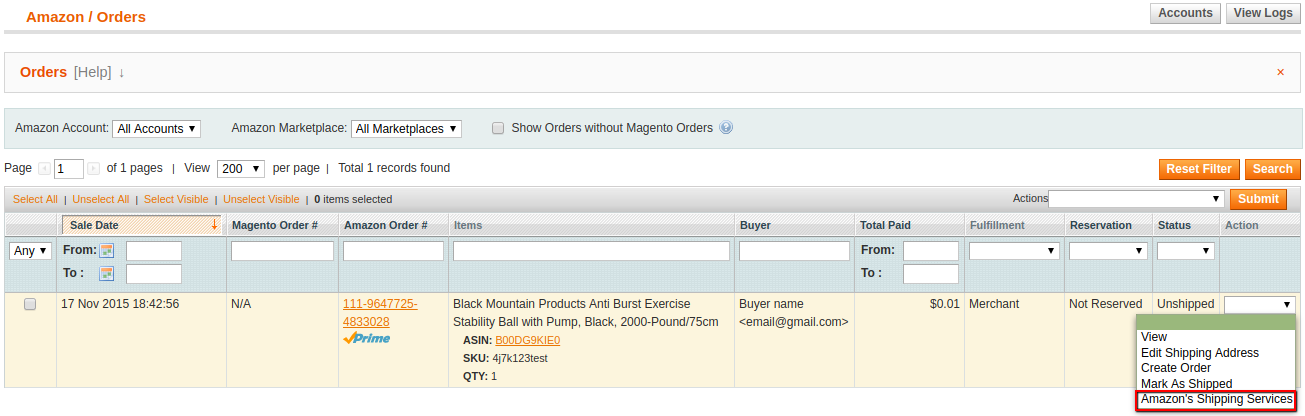Viewport: 1305px width, 416px height.
Task: Click the Prime badge in order row
Action: 366,339
